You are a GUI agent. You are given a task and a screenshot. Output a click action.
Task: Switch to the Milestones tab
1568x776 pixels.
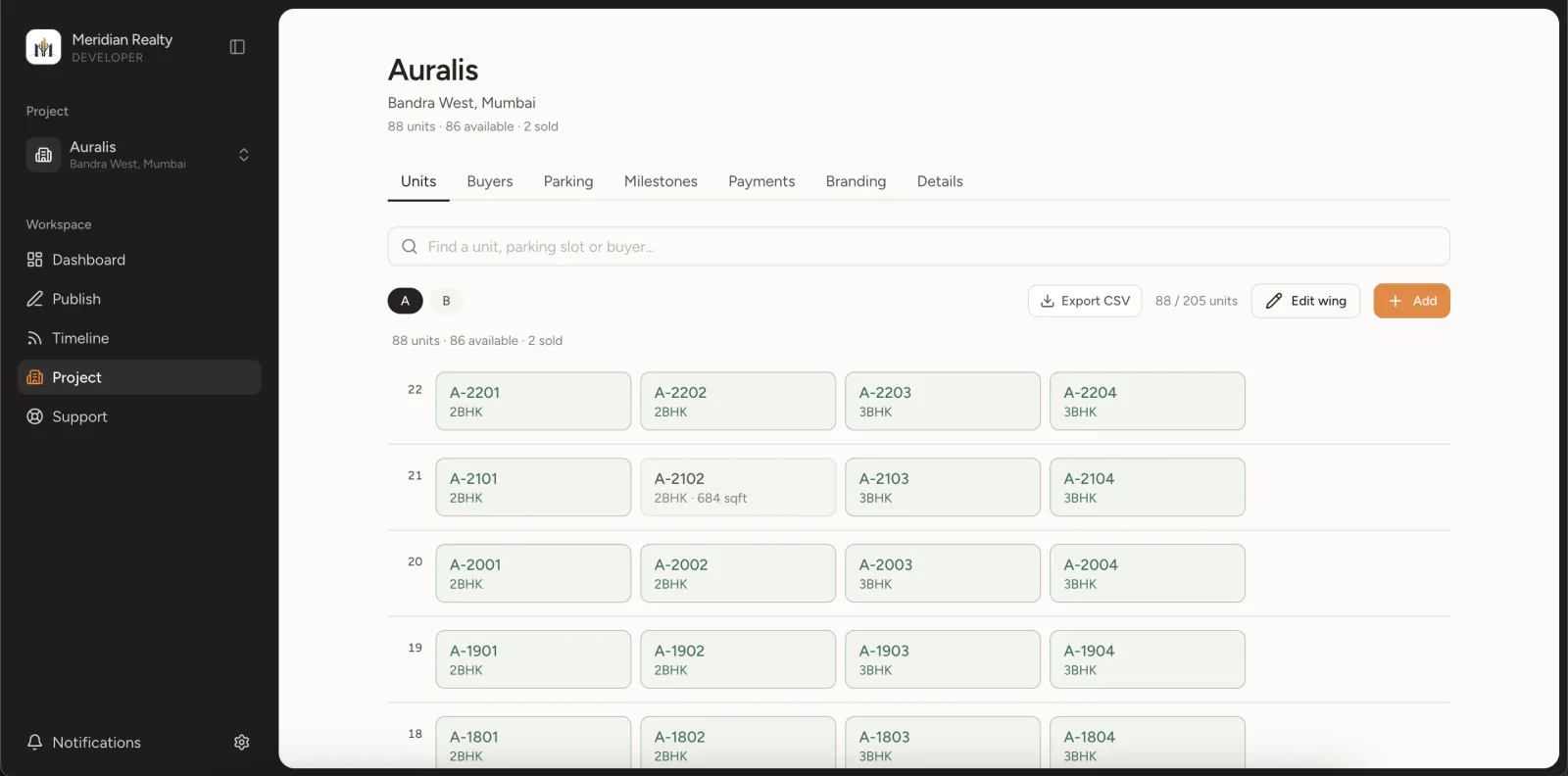[661, 181]
